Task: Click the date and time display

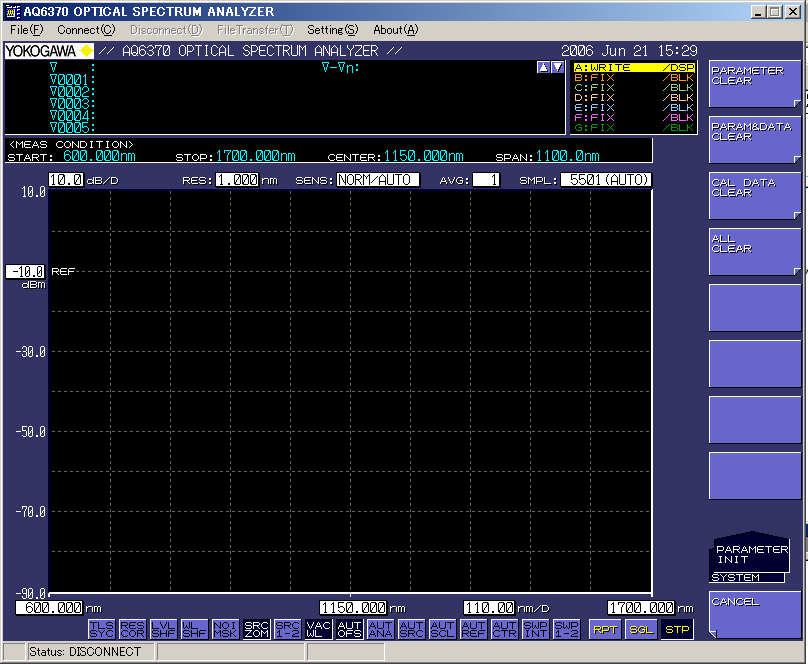Action: point(629,51)
